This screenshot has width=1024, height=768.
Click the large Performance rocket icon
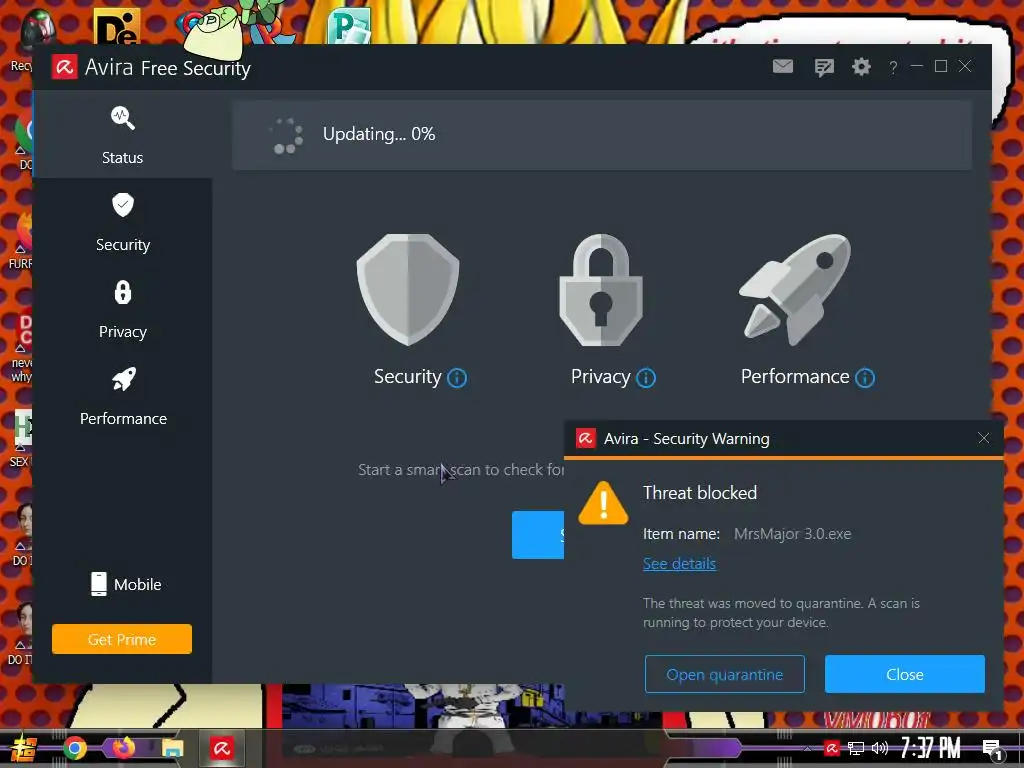[x=795, y=289]
